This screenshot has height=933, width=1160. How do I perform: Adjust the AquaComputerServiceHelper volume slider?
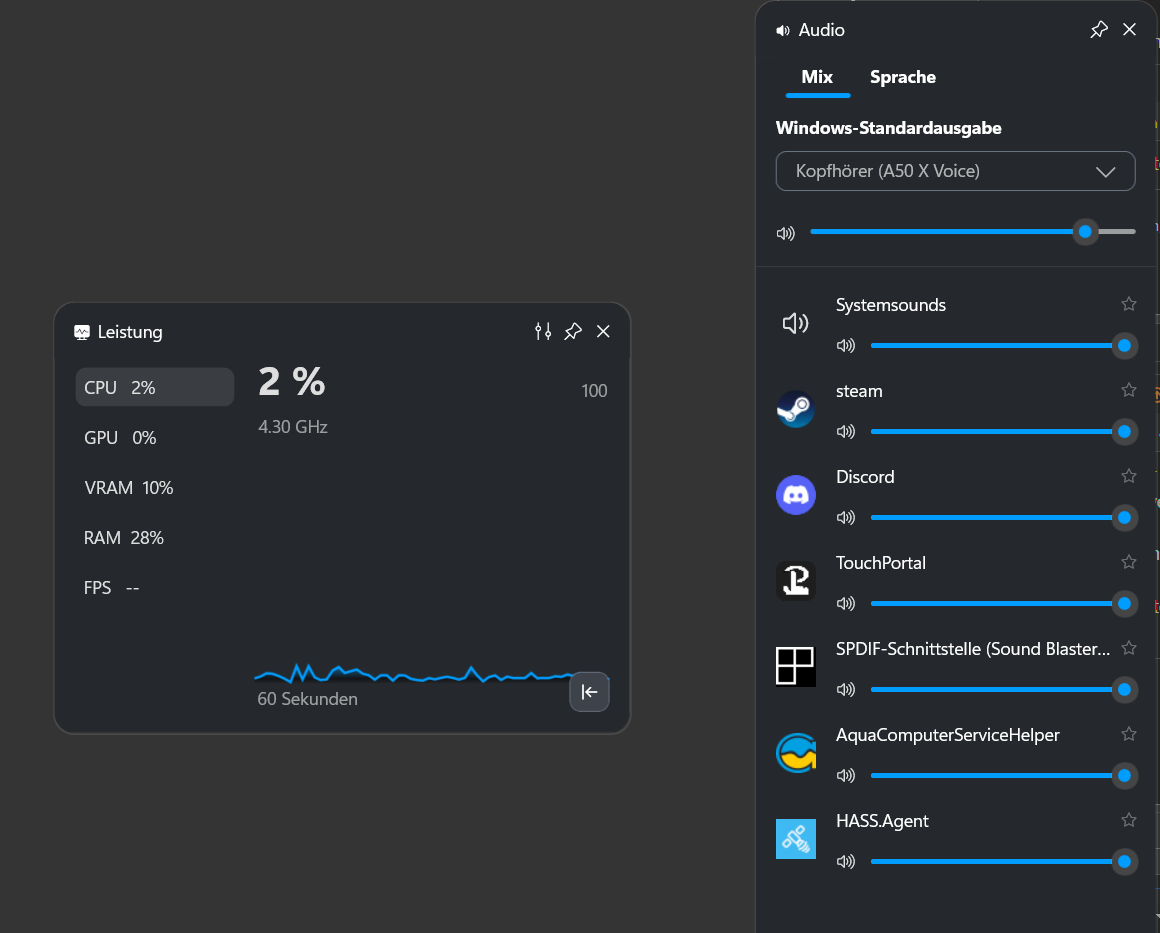1002,775
